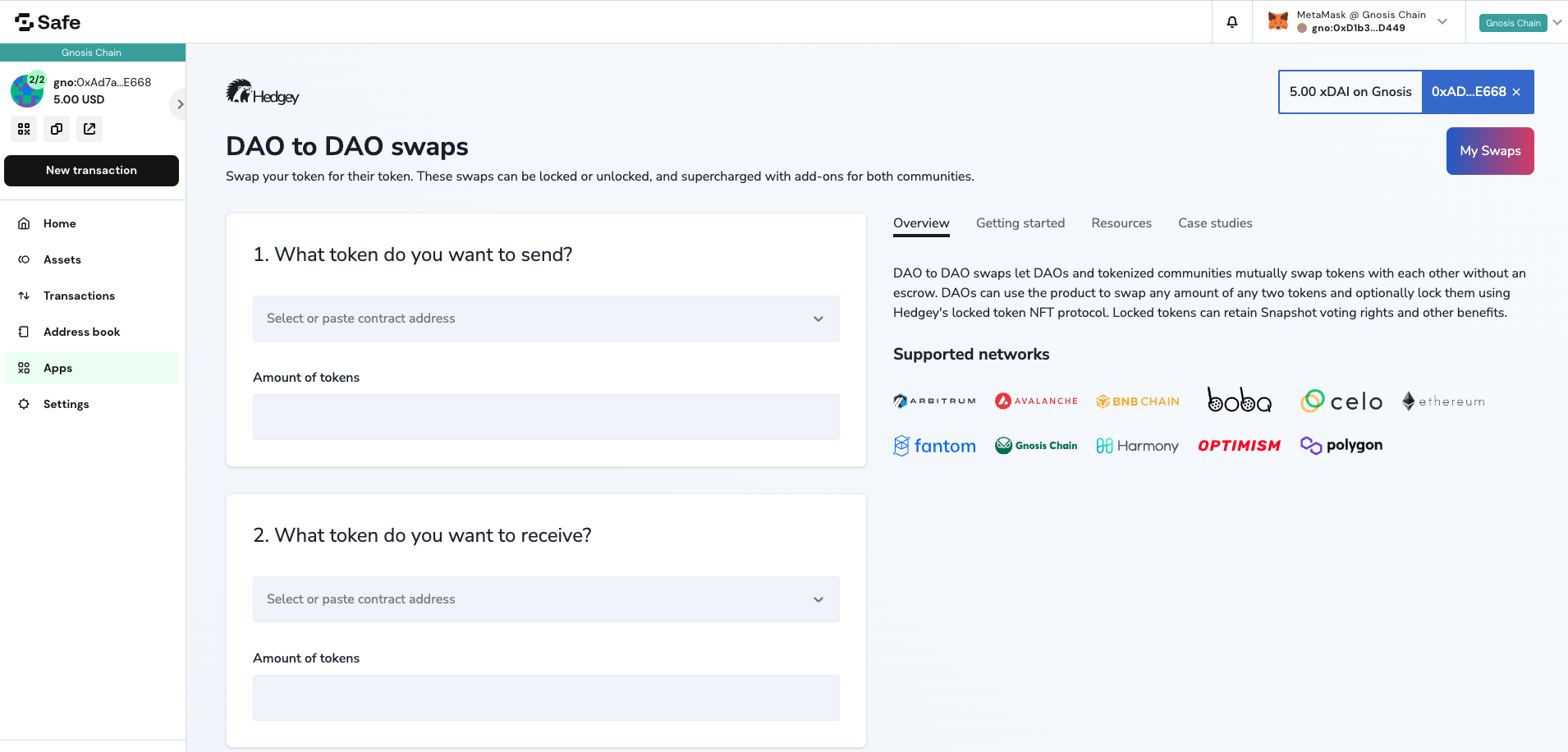
Task: Expand the Safe account list arrow
Action: click(180, 104)
